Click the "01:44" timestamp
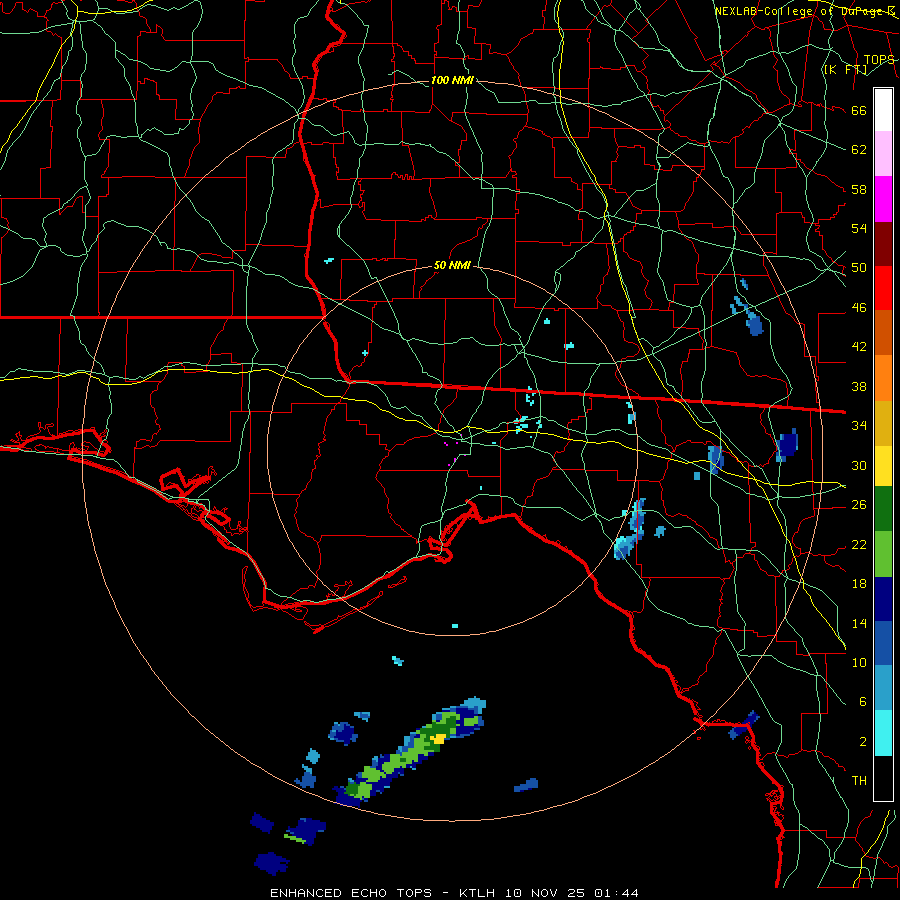The image size is (900, 900). [616, 893]
